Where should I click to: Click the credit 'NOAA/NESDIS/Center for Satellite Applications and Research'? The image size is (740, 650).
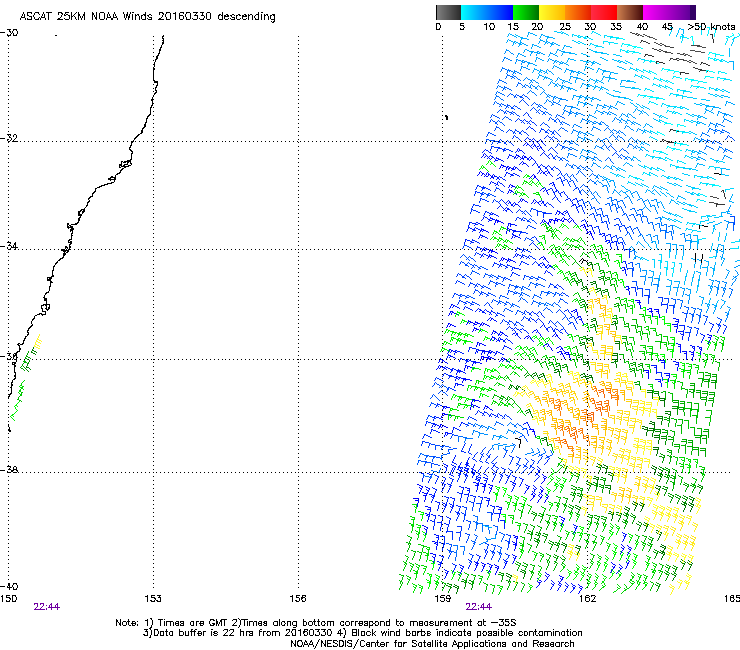click(x=432, y=644)
